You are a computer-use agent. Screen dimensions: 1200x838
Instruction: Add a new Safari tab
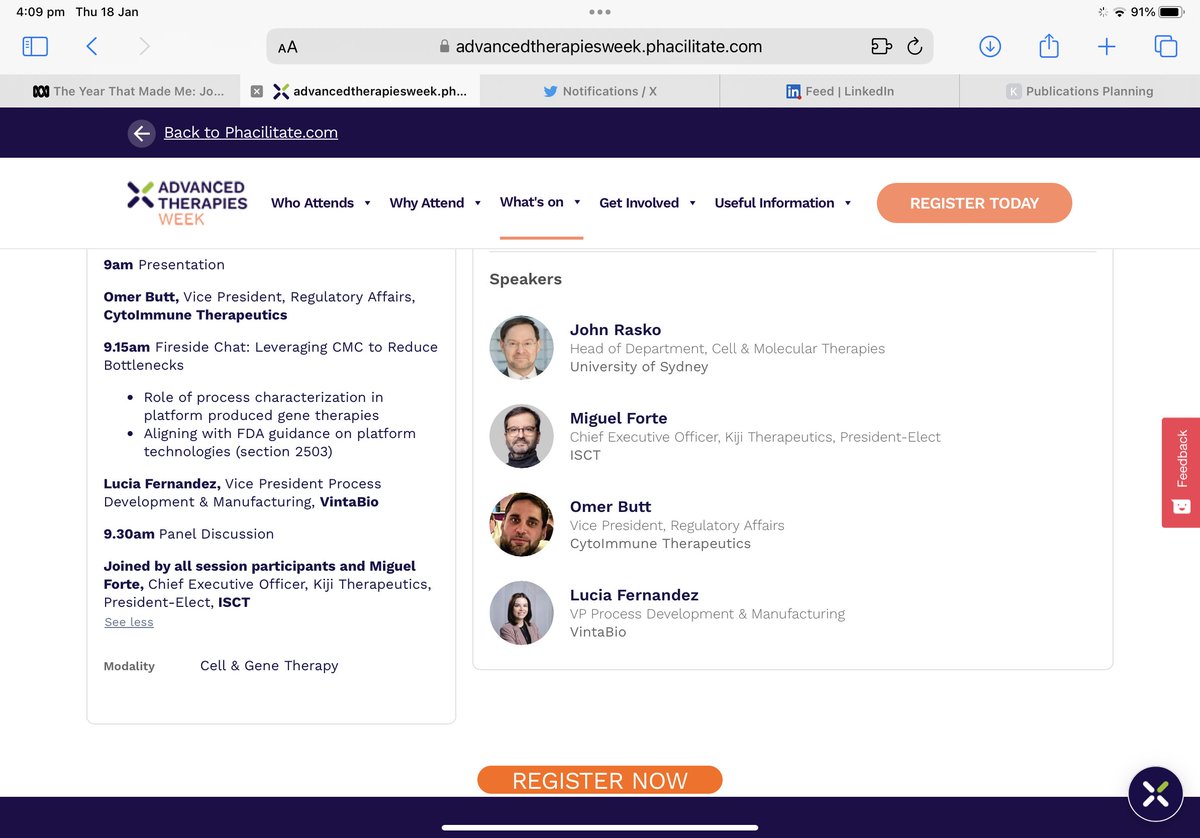point(1106,46)
